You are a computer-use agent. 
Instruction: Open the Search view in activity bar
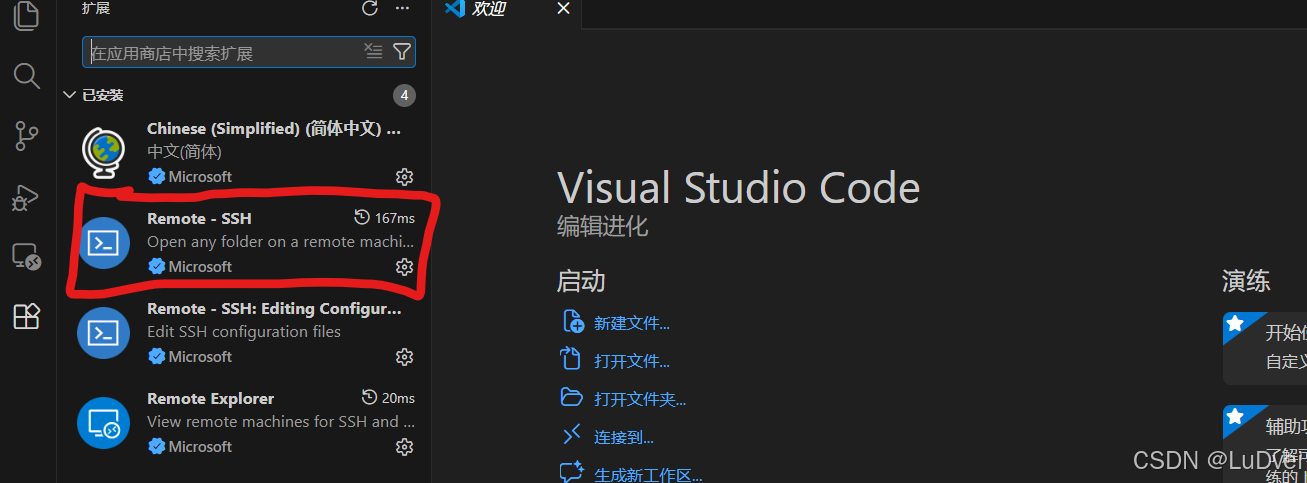point(27,75)
